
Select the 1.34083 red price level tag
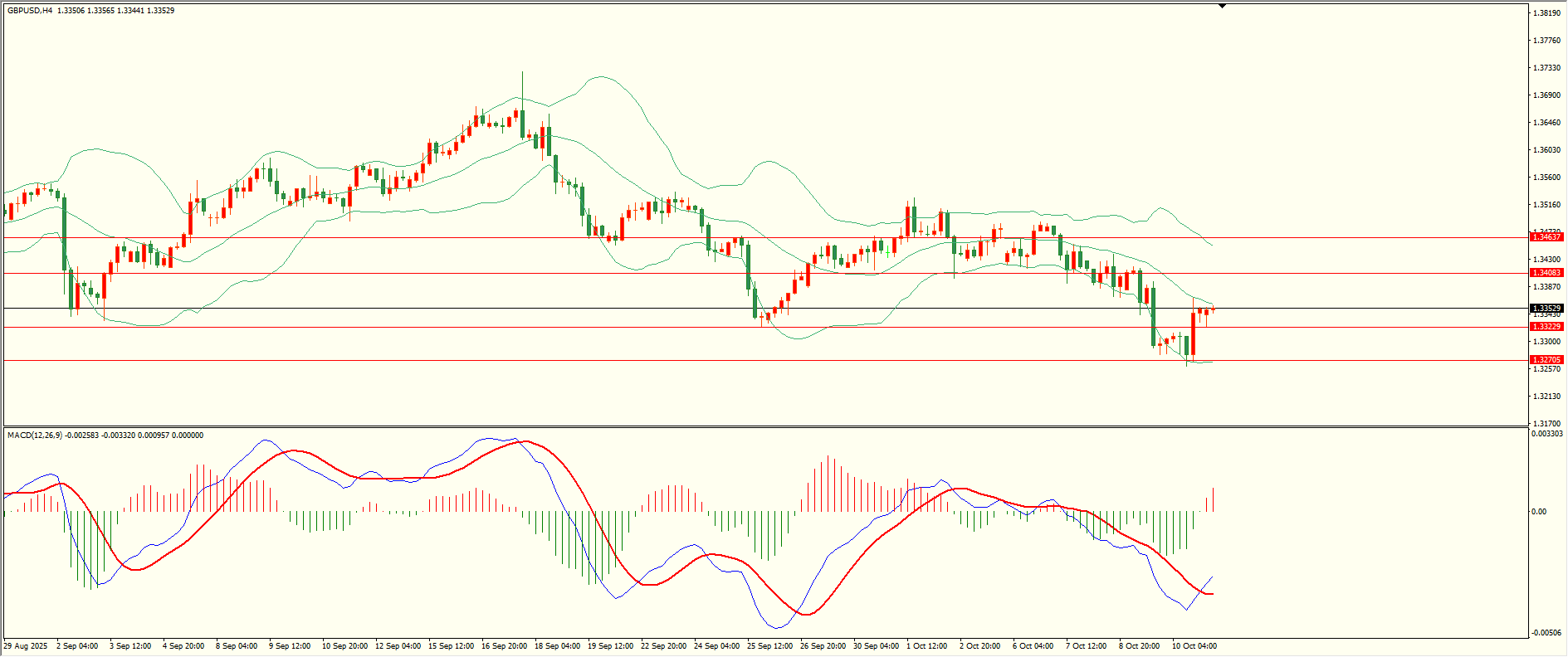point(1546,273)
